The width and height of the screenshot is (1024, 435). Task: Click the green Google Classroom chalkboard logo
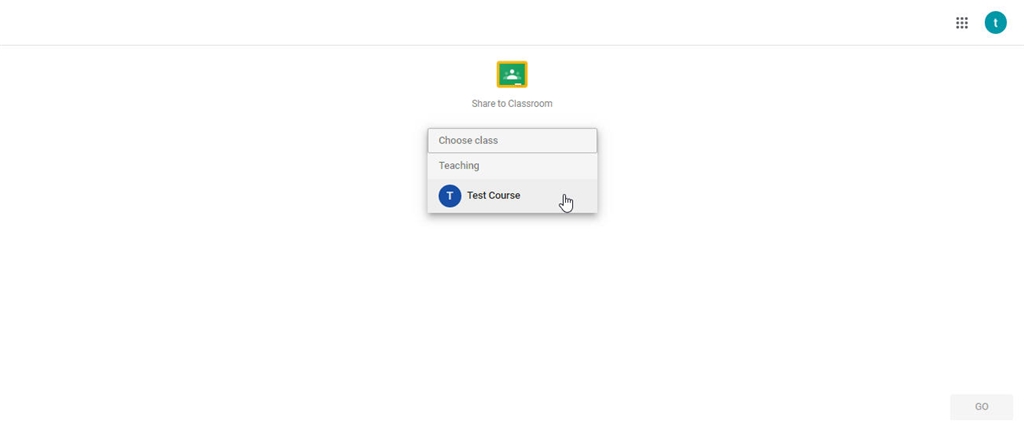pos(512,74)
